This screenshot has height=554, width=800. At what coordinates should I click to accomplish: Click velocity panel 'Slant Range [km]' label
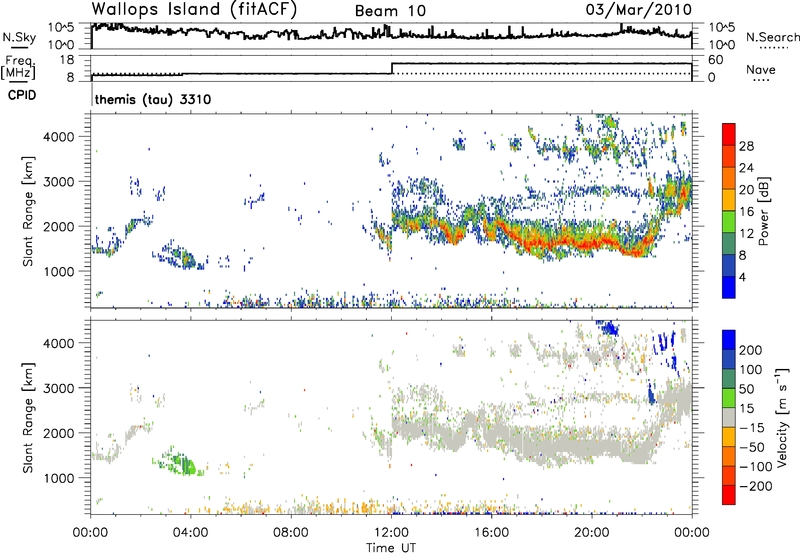tap(28, 418)
